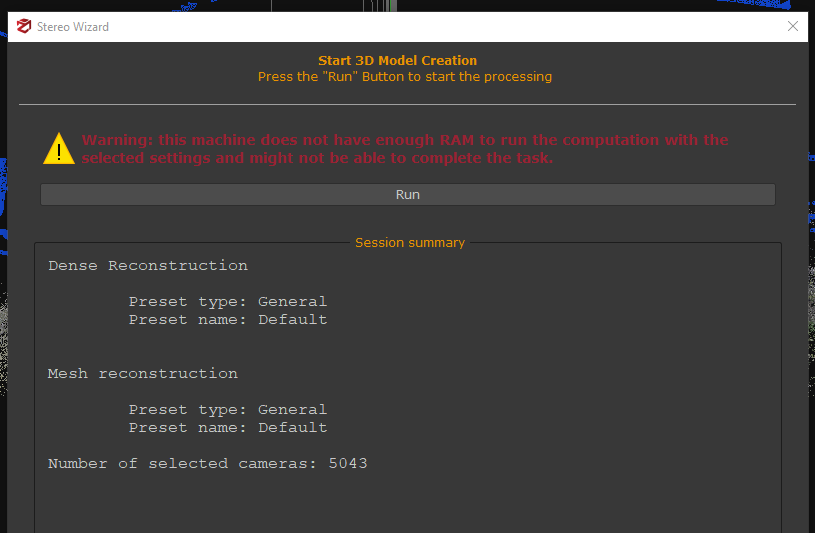This screenshot has height=533, width=815.
Task: Click Mesh reconstruction's "Preset name: Default" line
Action: pos(227,428)
